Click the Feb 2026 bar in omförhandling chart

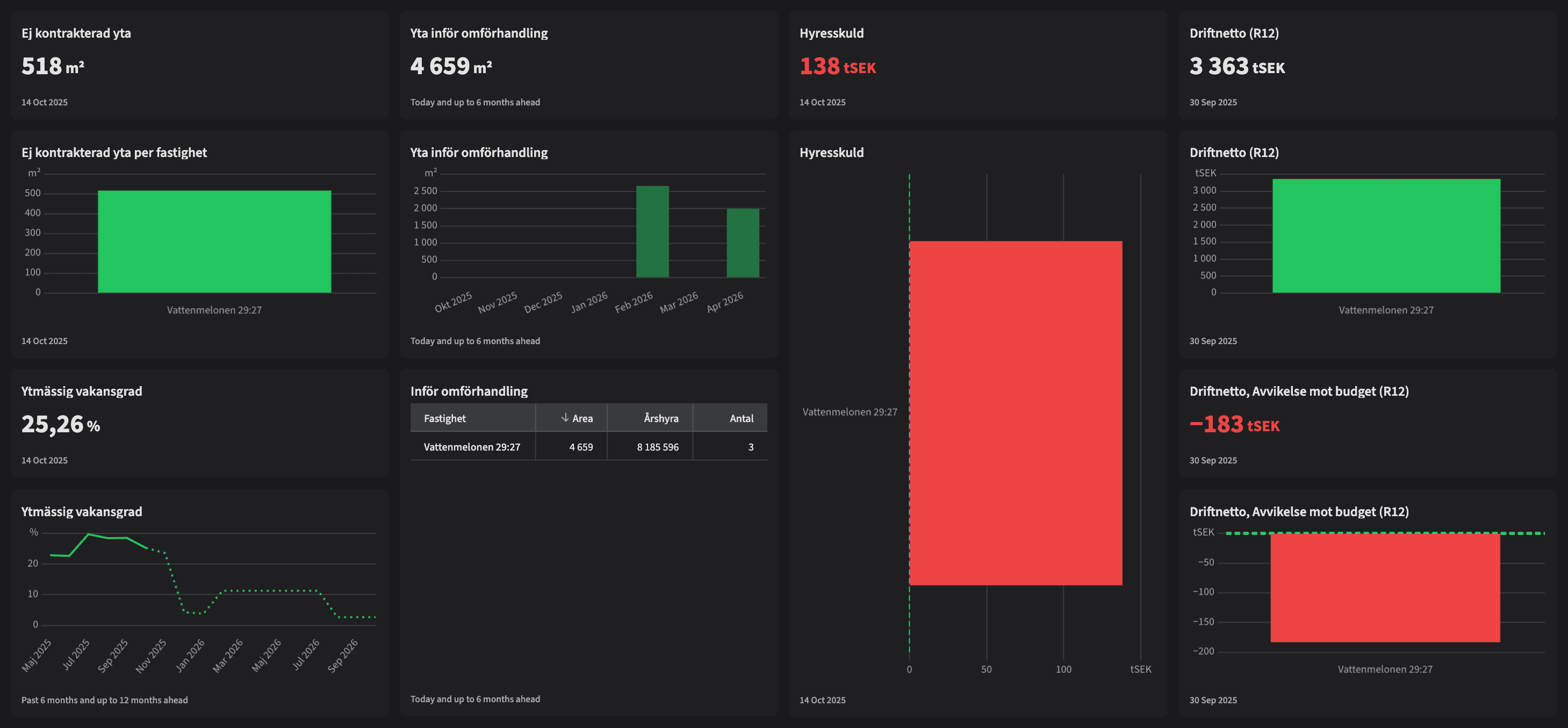click(652, 232)
